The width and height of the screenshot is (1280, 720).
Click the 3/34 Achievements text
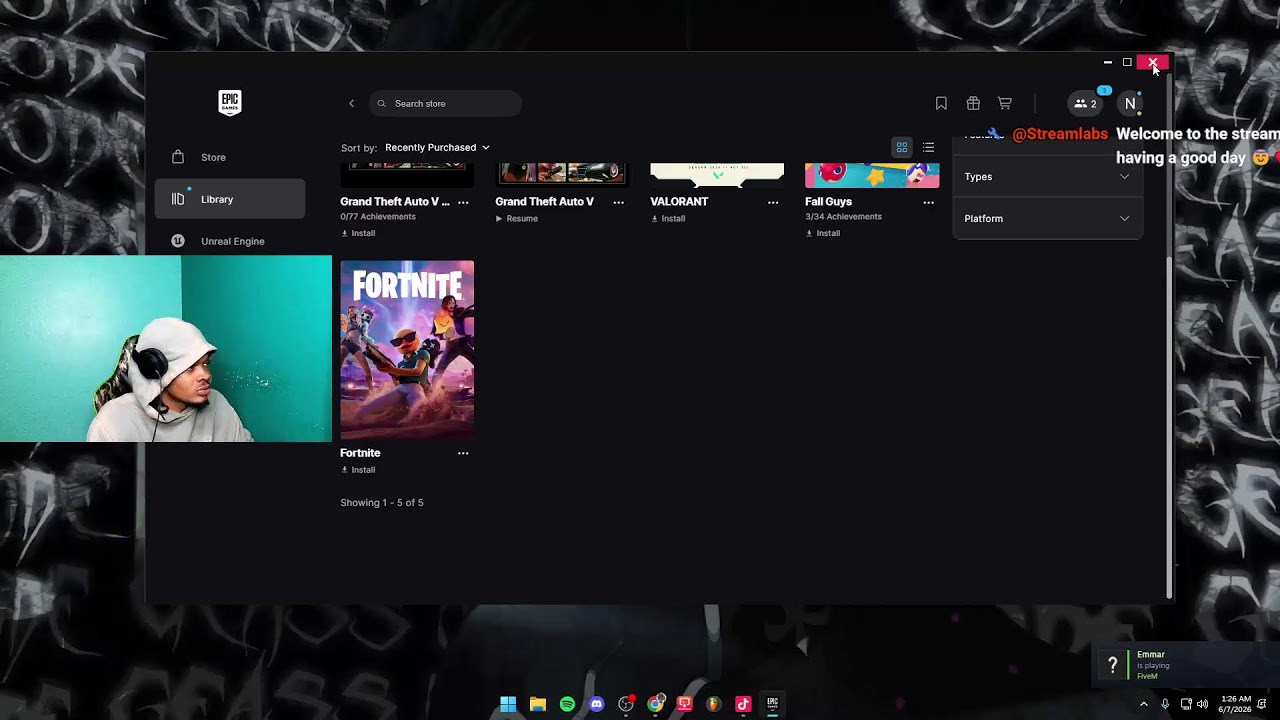click(x=843, y=217)
